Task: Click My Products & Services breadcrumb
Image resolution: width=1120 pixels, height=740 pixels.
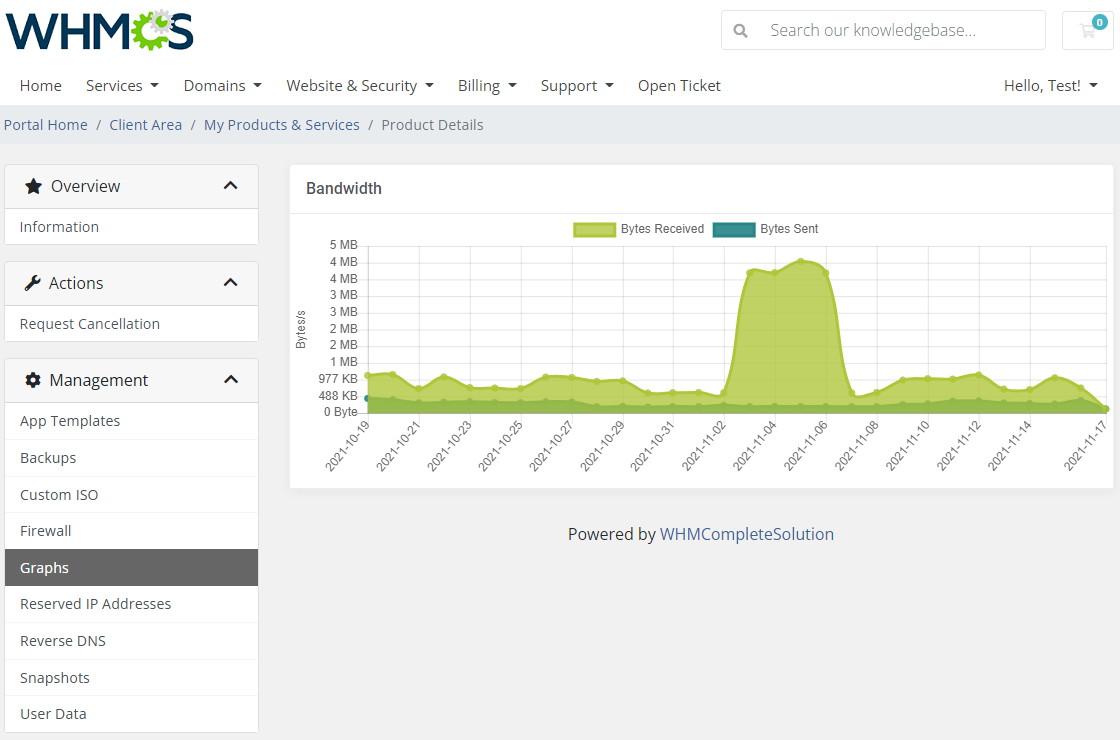Action: (281, 125)
